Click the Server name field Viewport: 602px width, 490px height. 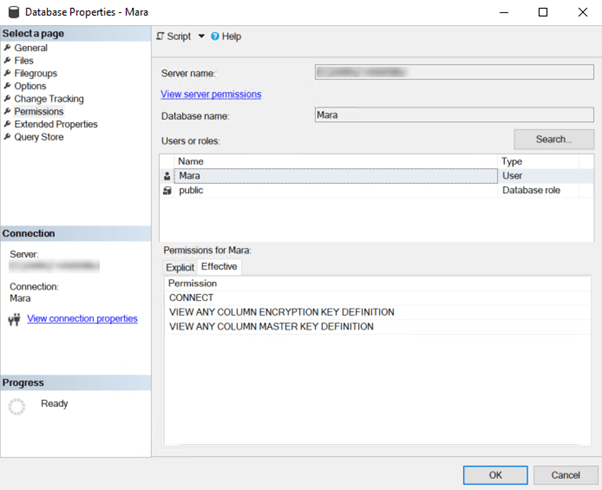[x=454, y=72]
